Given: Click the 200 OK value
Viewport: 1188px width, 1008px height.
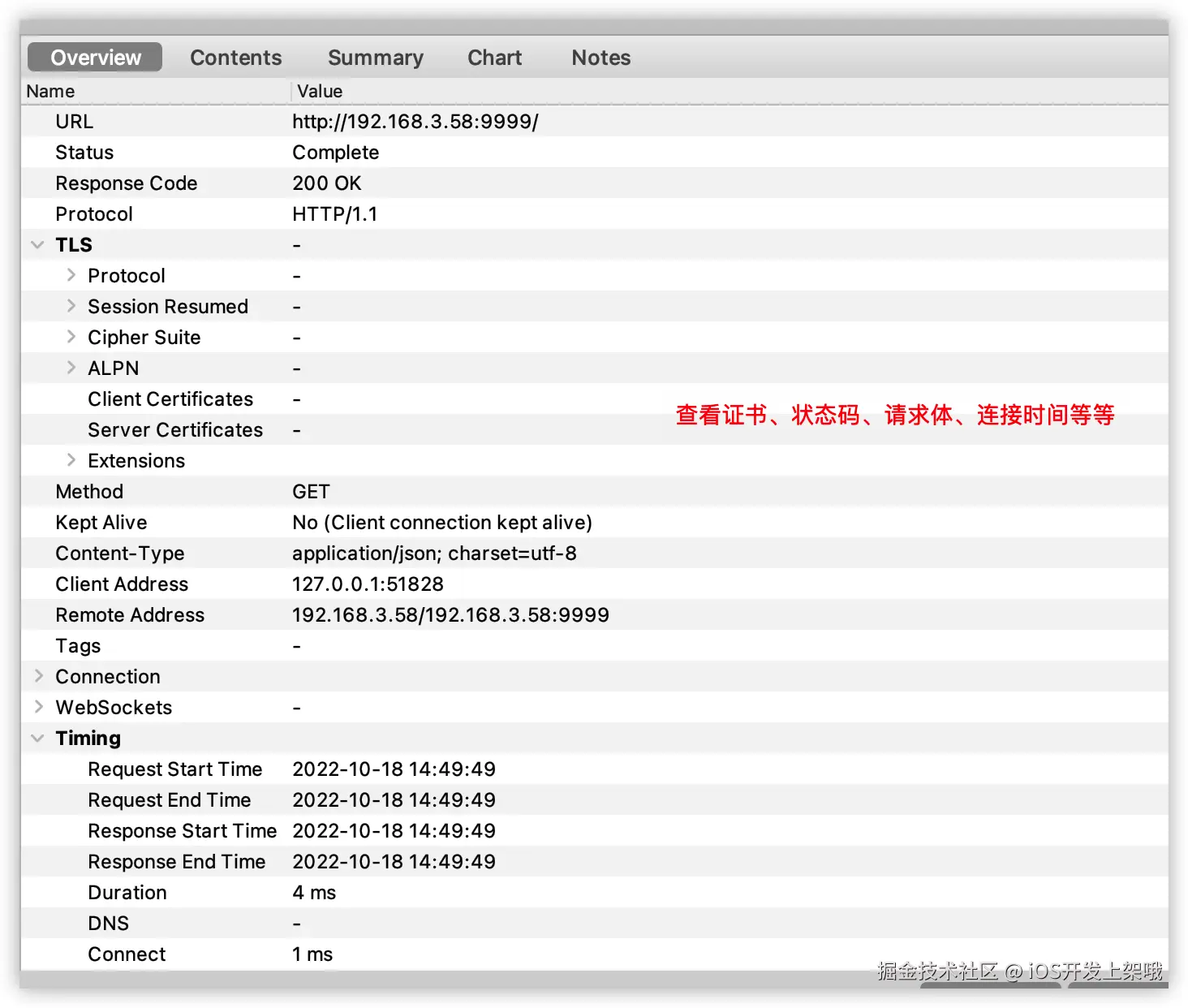Looking at the screenshot, I should coord(327,183).
